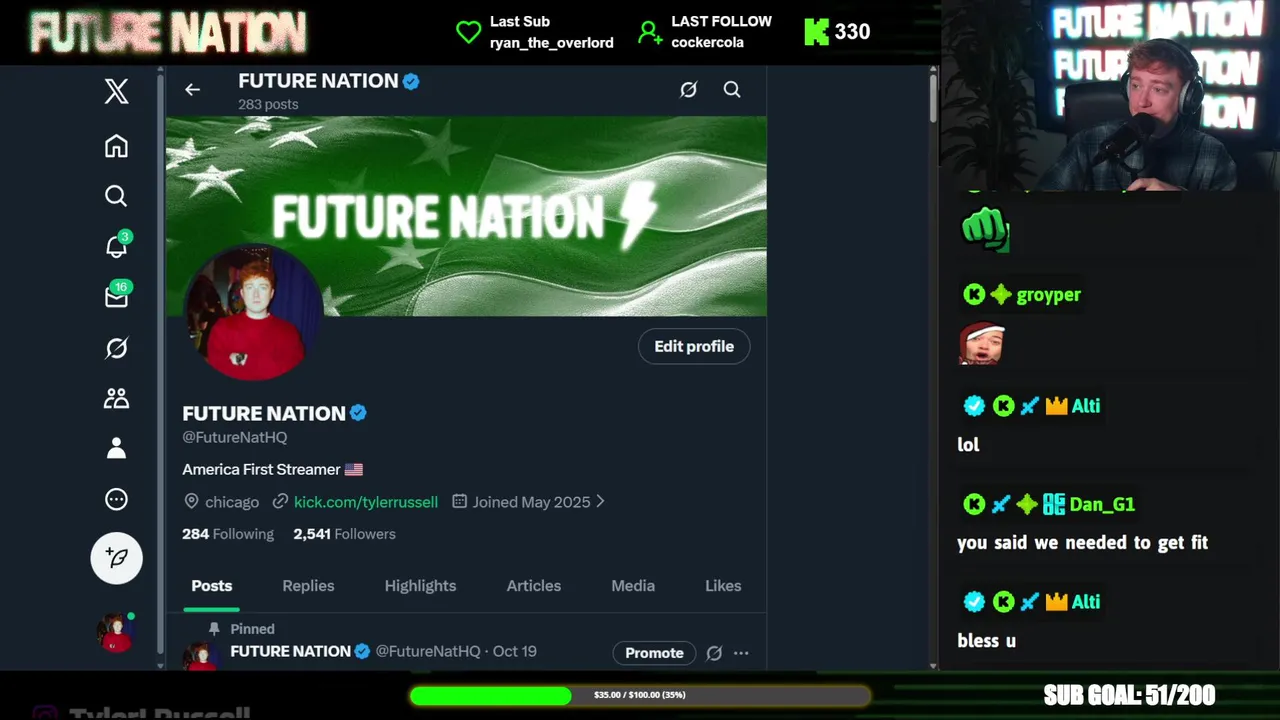Open Messages envelope icon
This screenshot has width=1280, height=720.
pyautogui.click(x=116, y=297)
